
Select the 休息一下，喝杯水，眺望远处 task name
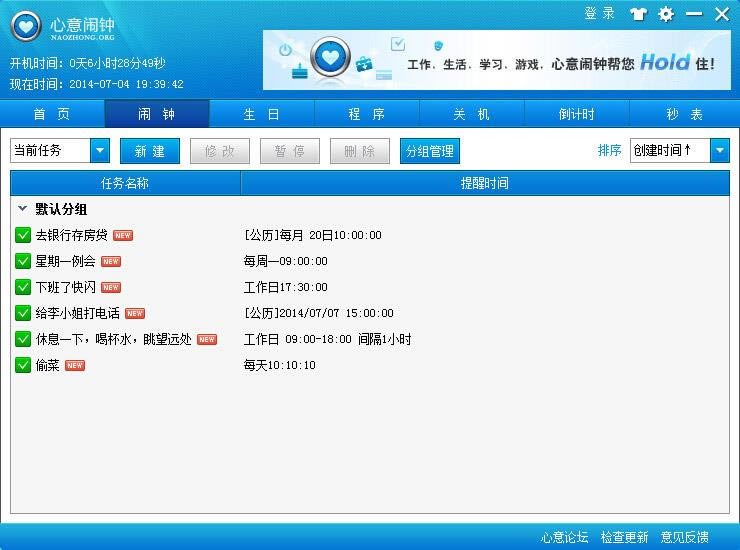click(x=113, y=339)
